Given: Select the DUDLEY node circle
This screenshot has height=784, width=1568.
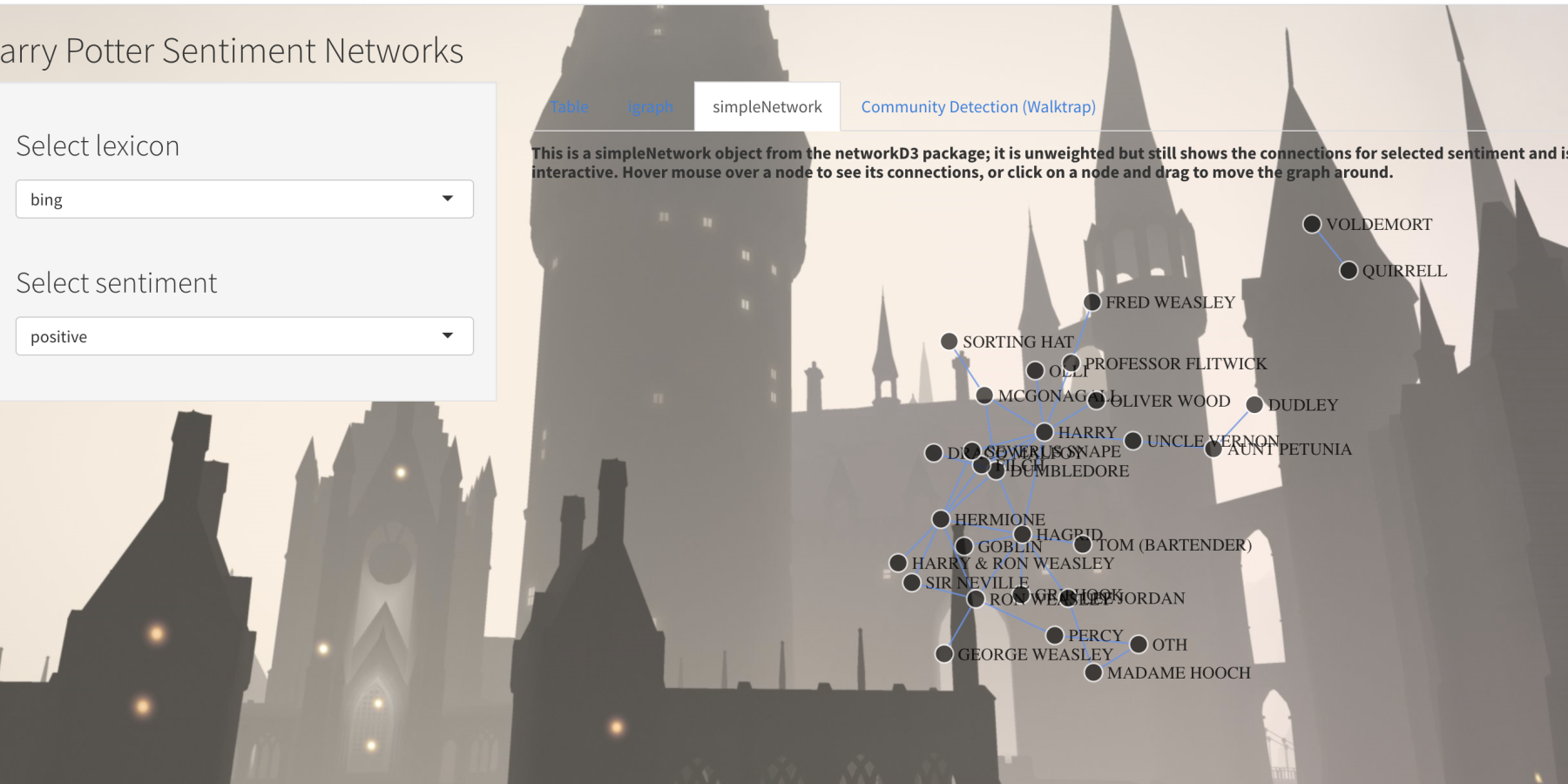Looking at the screenshot, I should pos(1254,404).
